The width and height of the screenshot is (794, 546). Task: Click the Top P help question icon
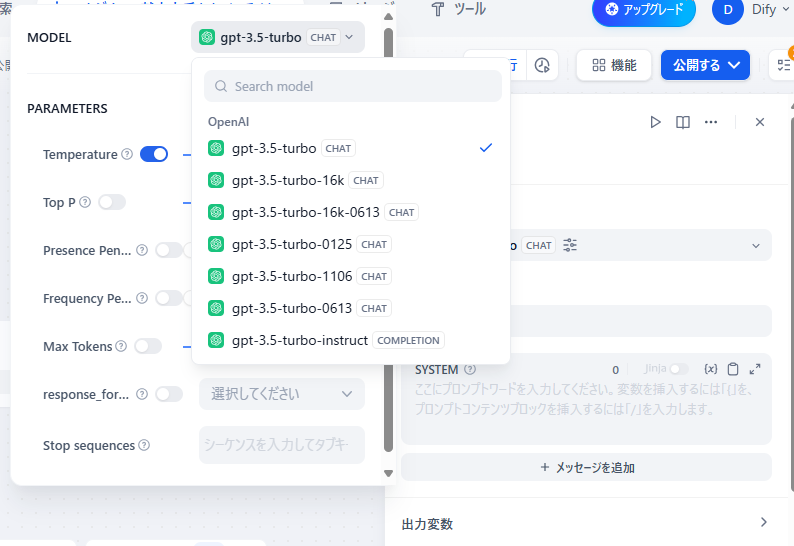(x=85, y=202)
